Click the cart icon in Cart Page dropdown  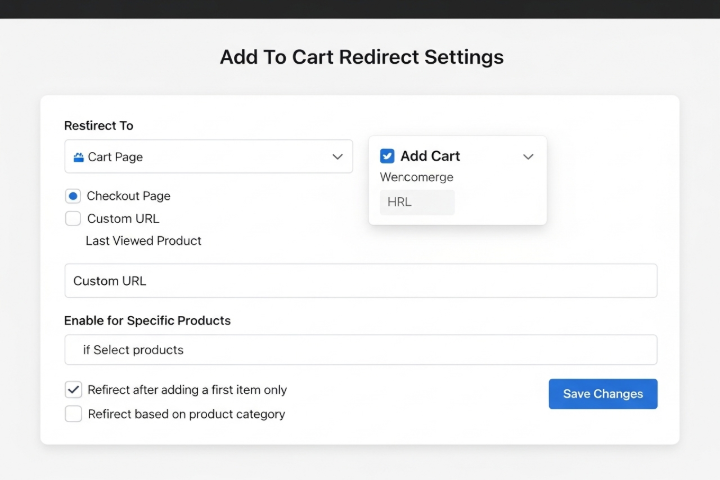79,157
